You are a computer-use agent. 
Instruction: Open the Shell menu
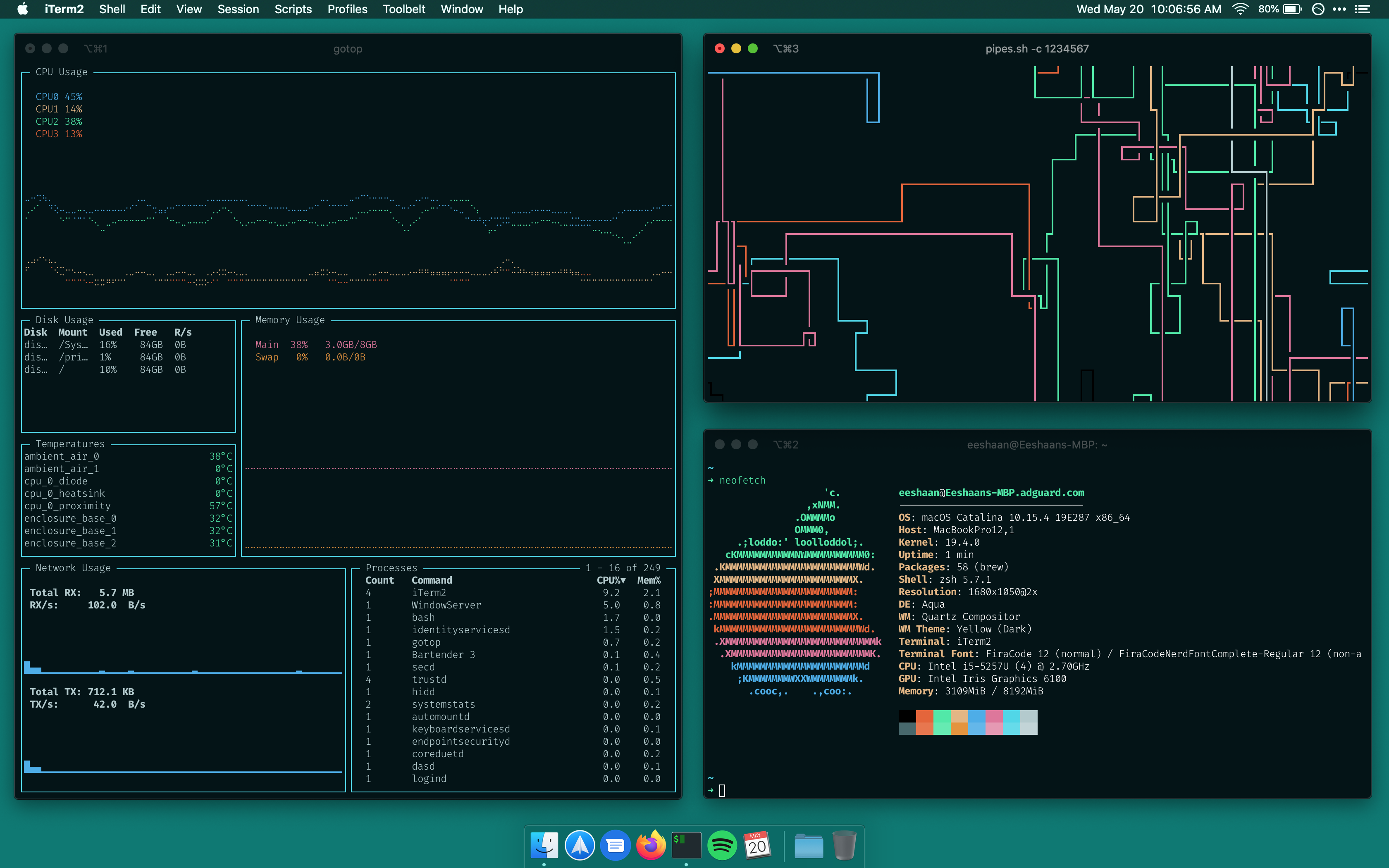pyautogui.click(x=112, y=9)
